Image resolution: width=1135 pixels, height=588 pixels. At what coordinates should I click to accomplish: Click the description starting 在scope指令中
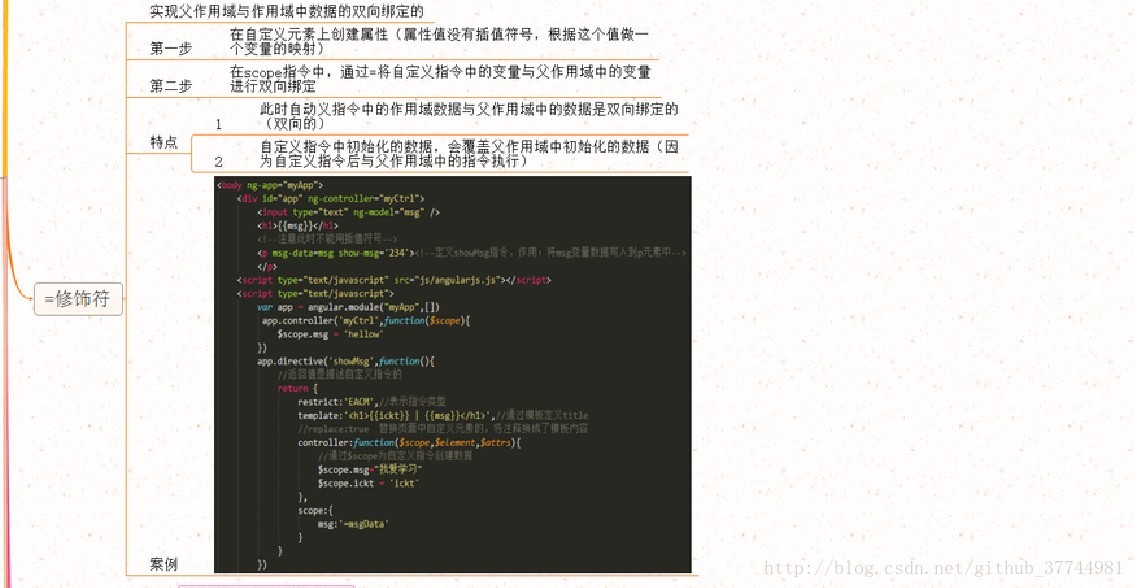[440, 79]
